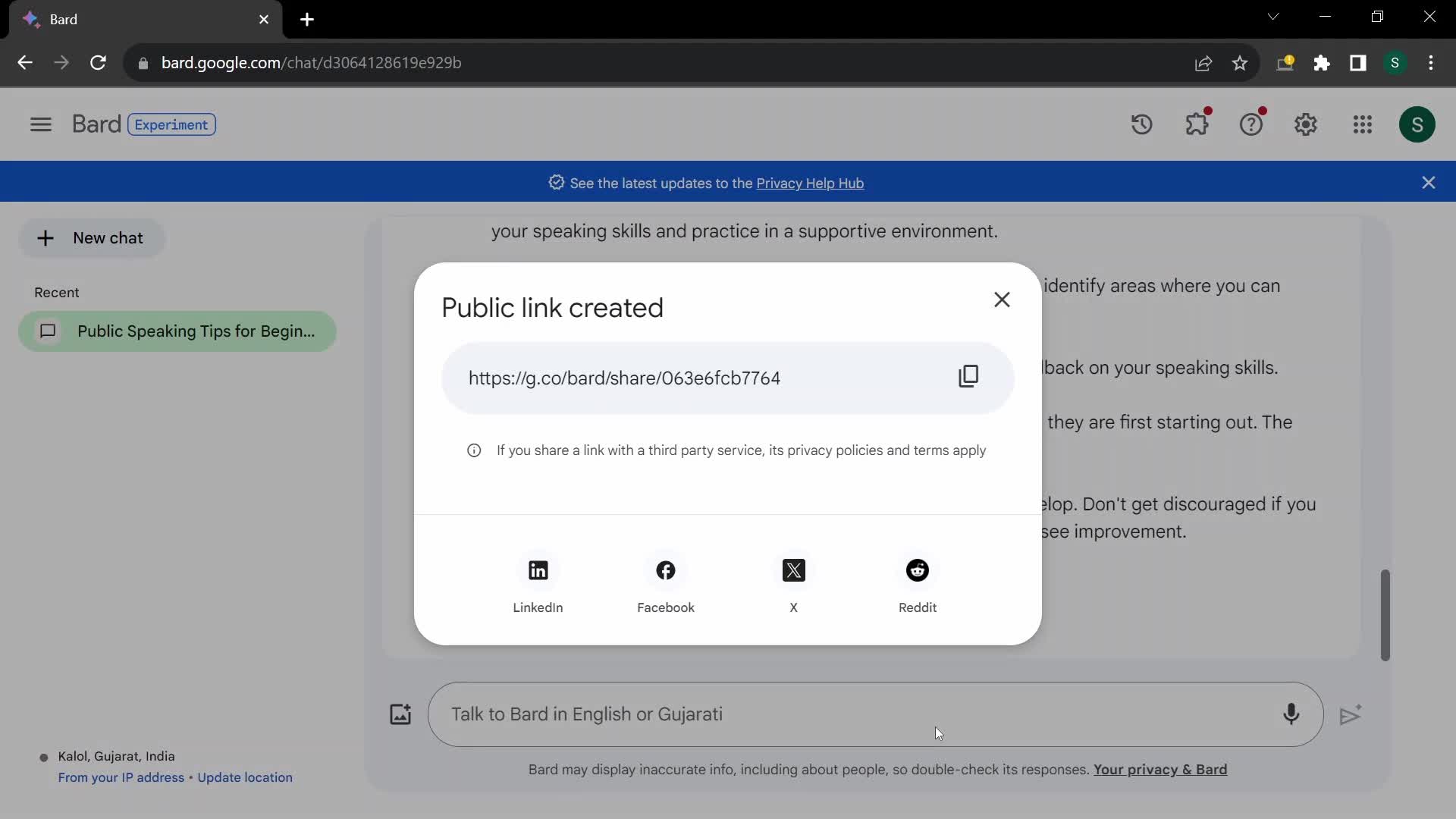1456x819 pixels.
Task: Reload the Bard page
Action: point(98,63)
